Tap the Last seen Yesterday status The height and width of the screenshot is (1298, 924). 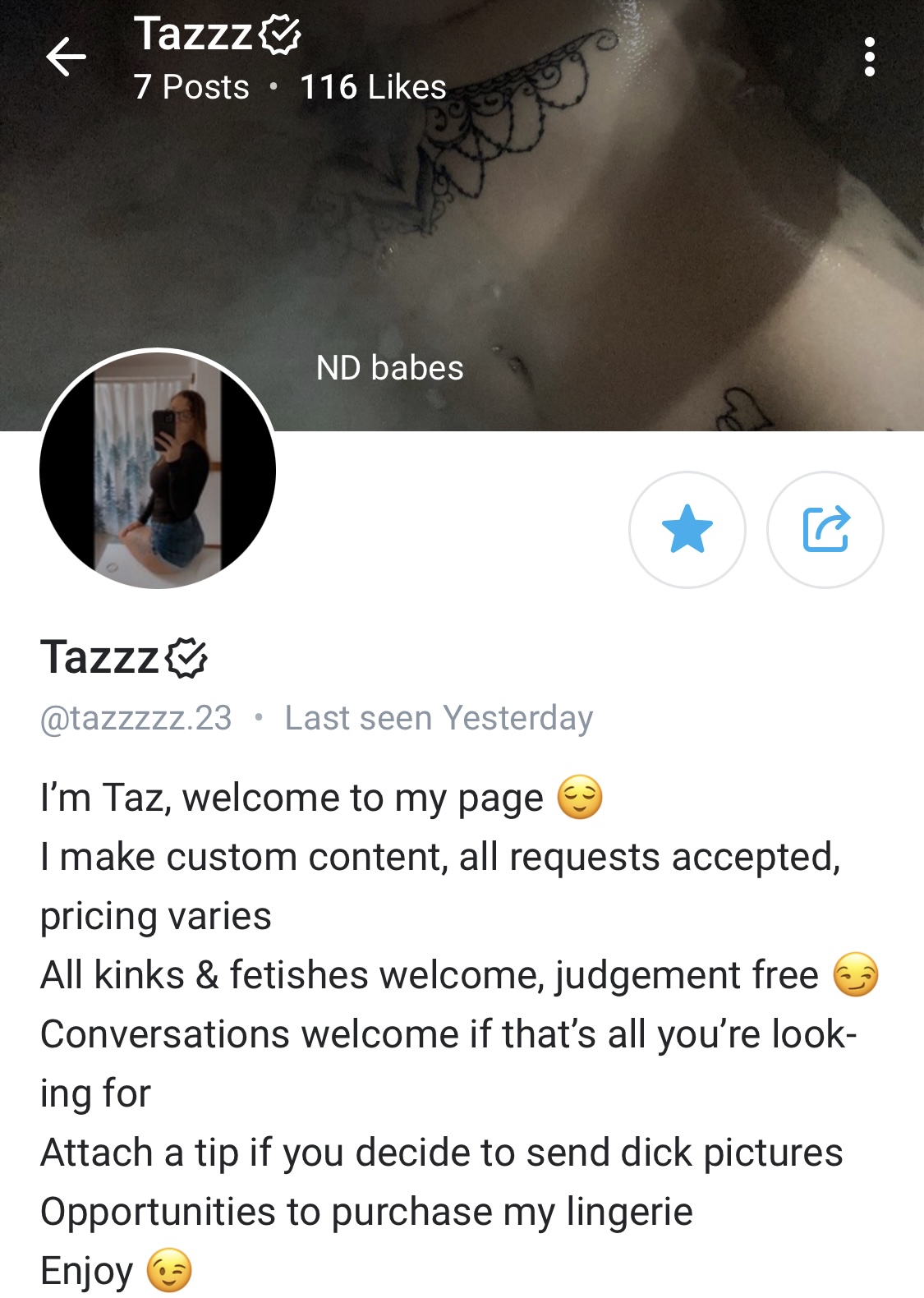439,718
